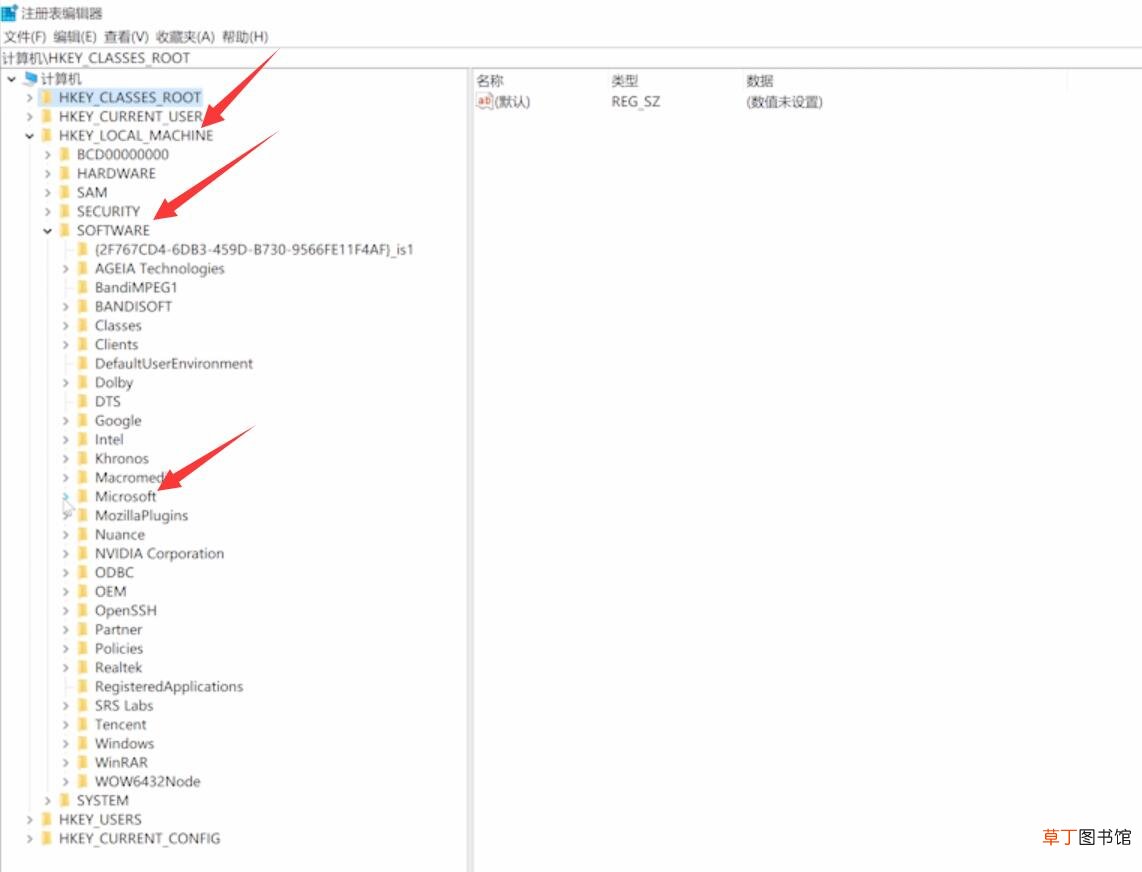Select the Classes key

(118, 326)
